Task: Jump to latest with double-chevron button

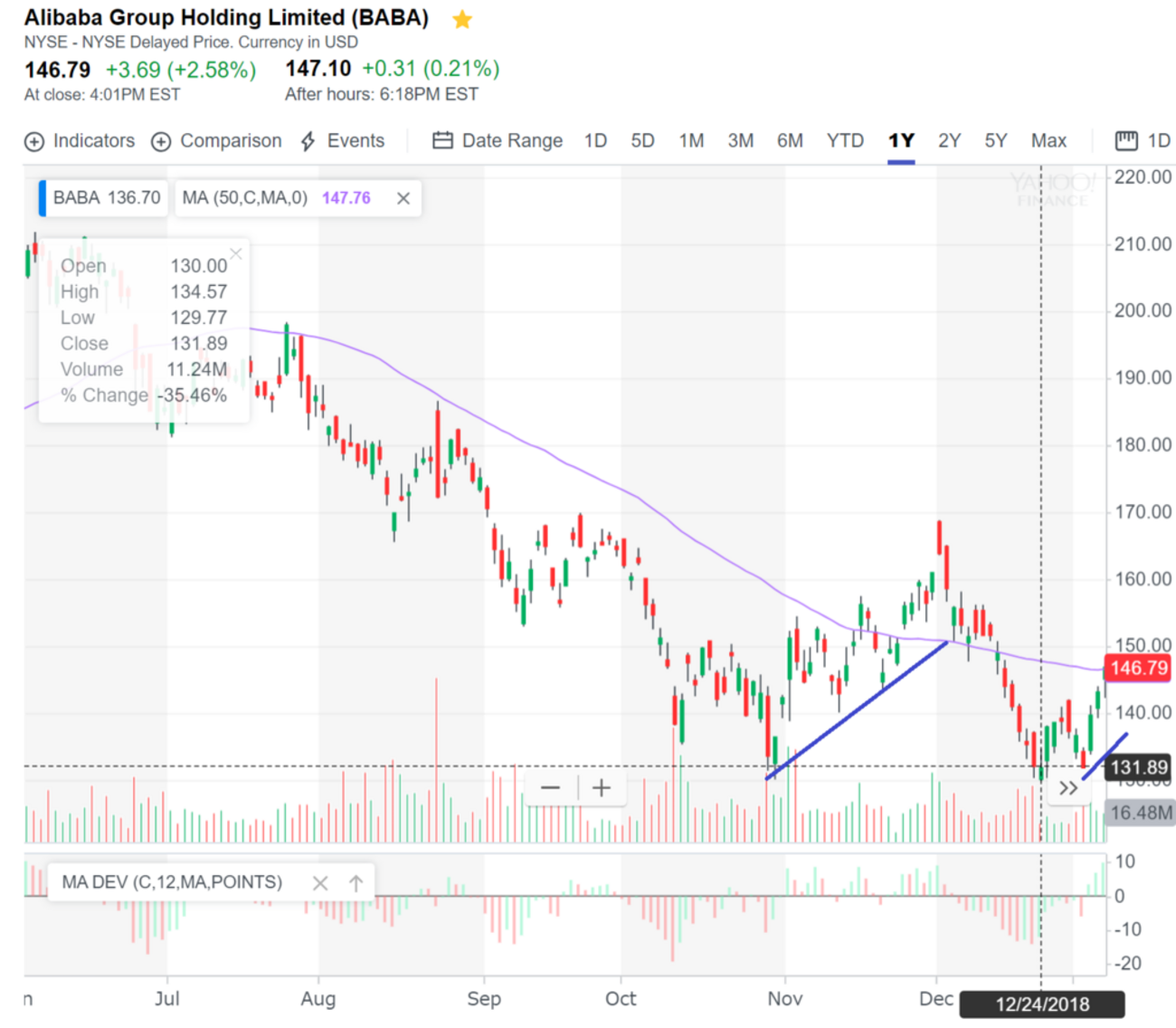Action: tap(1068, 788)
